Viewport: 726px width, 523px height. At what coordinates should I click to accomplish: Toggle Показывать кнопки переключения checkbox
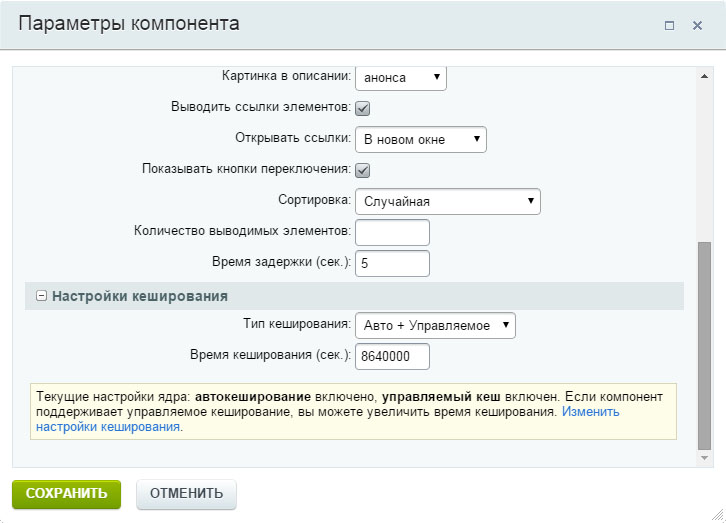point(363,170)
